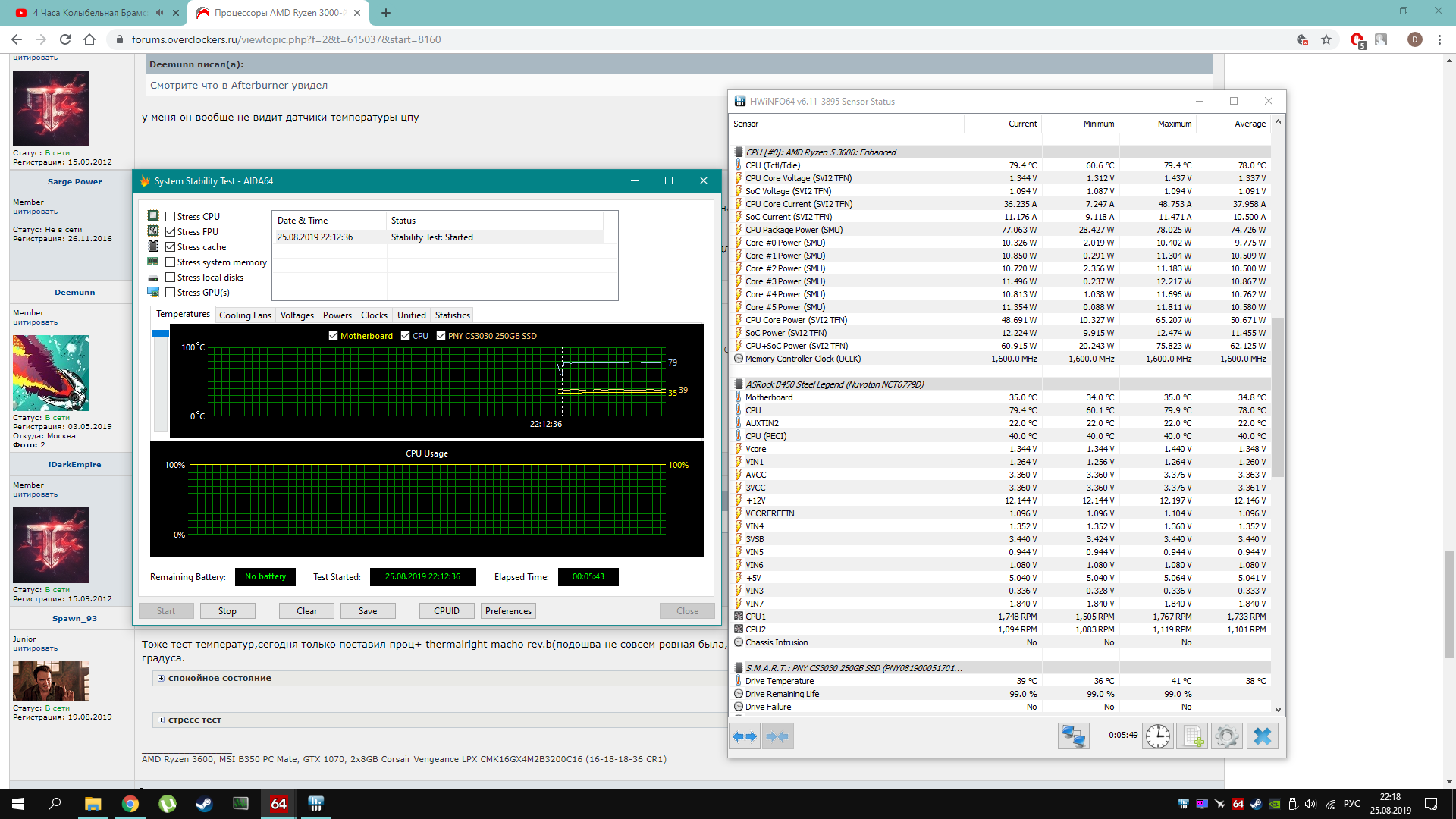Open the Statistics tab in AIDA64
The height and width of the screenshot is (819, 1456).
[x=452, y=315]
